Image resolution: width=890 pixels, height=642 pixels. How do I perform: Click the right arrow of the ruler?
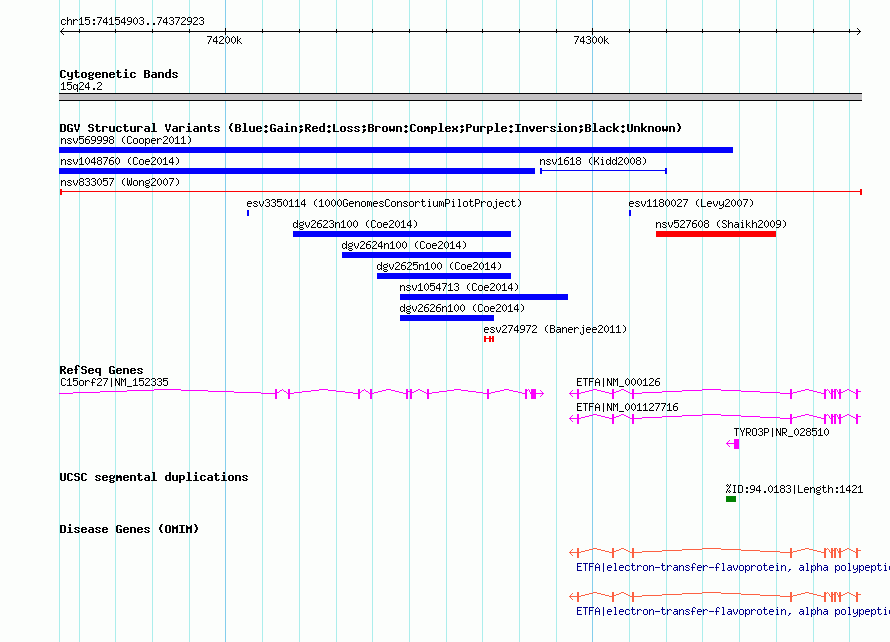859,31
